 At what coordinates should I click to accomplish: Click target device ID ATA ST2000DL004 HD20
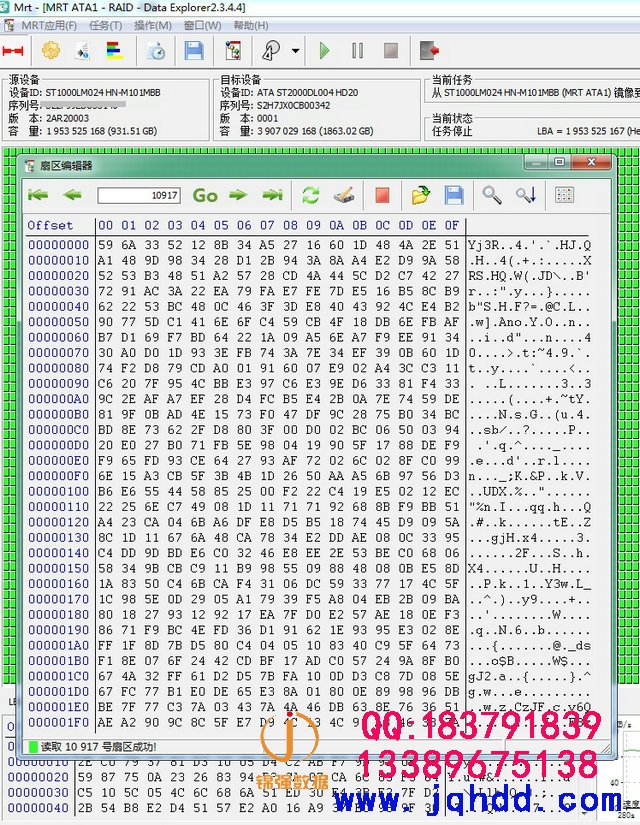pos(307,93)
